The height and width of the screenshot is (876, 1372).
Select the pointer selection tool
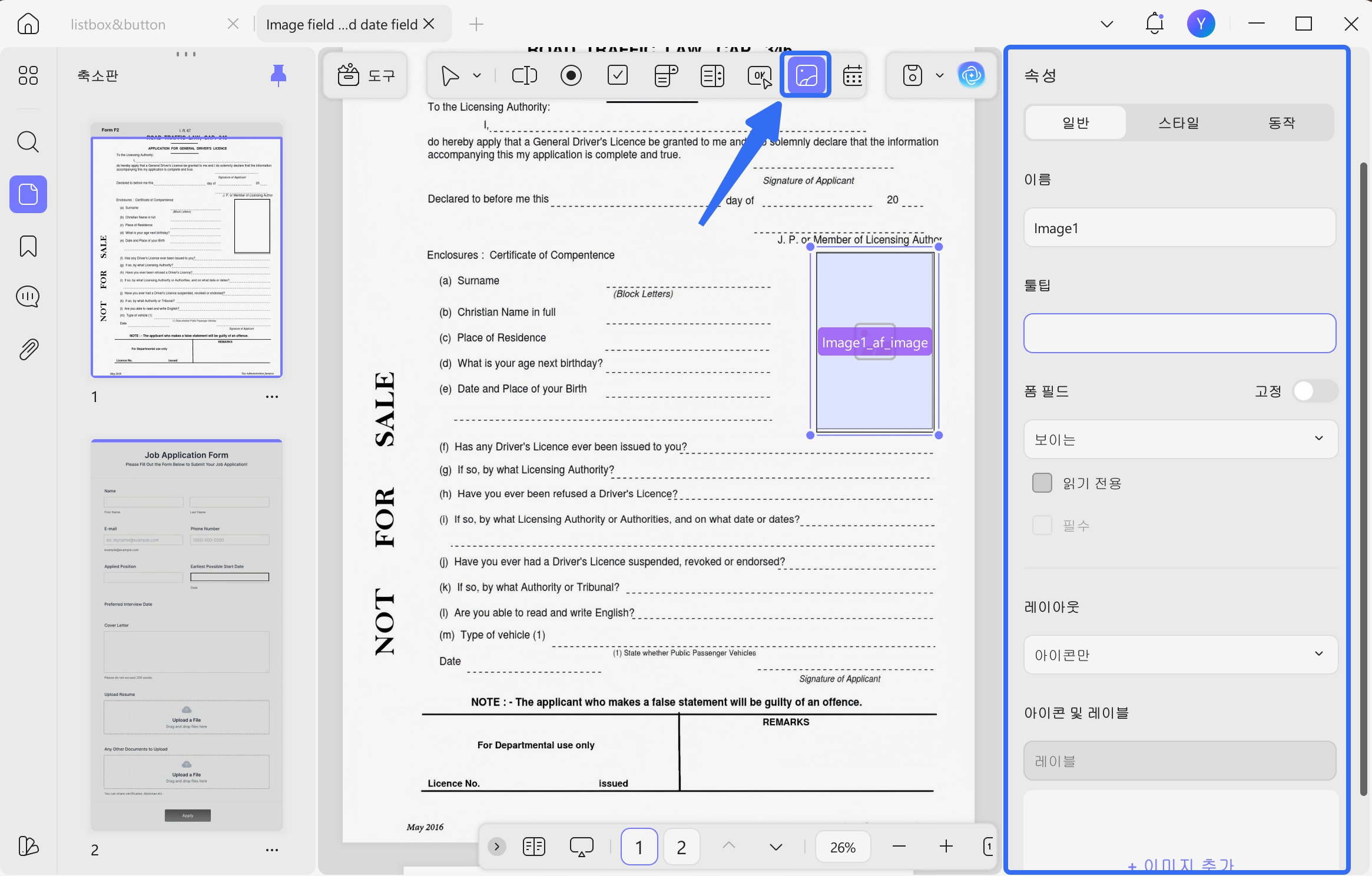click(x=450, y=75)
